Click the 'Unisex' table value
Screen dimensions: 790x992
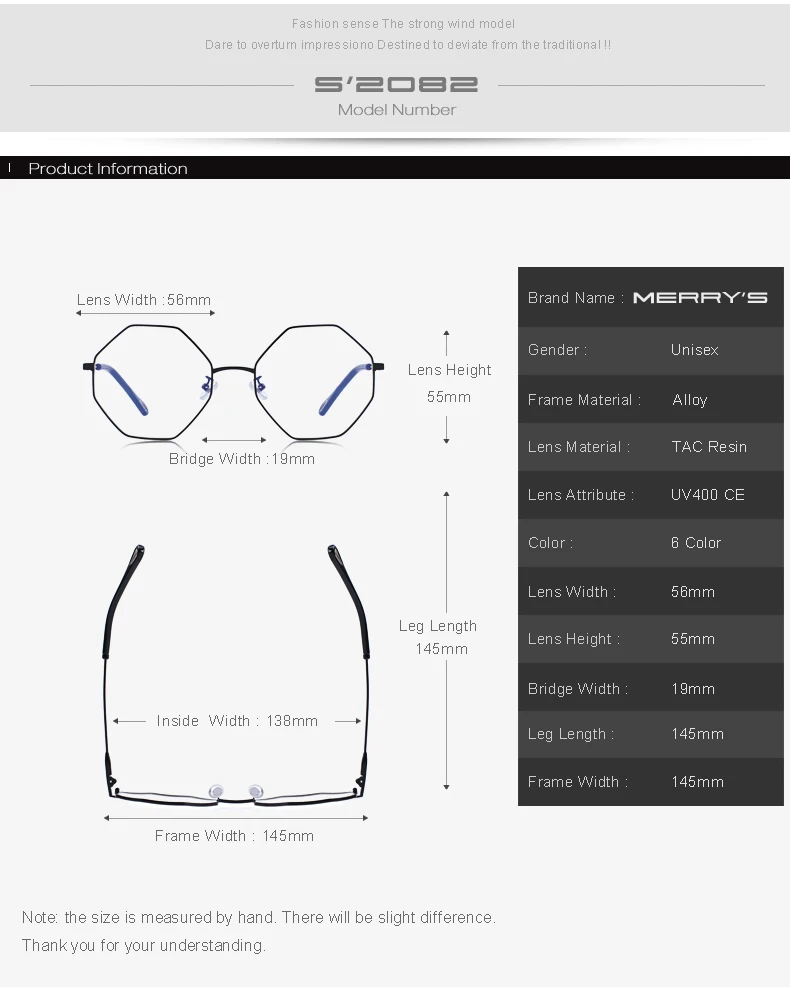(694, 350)
